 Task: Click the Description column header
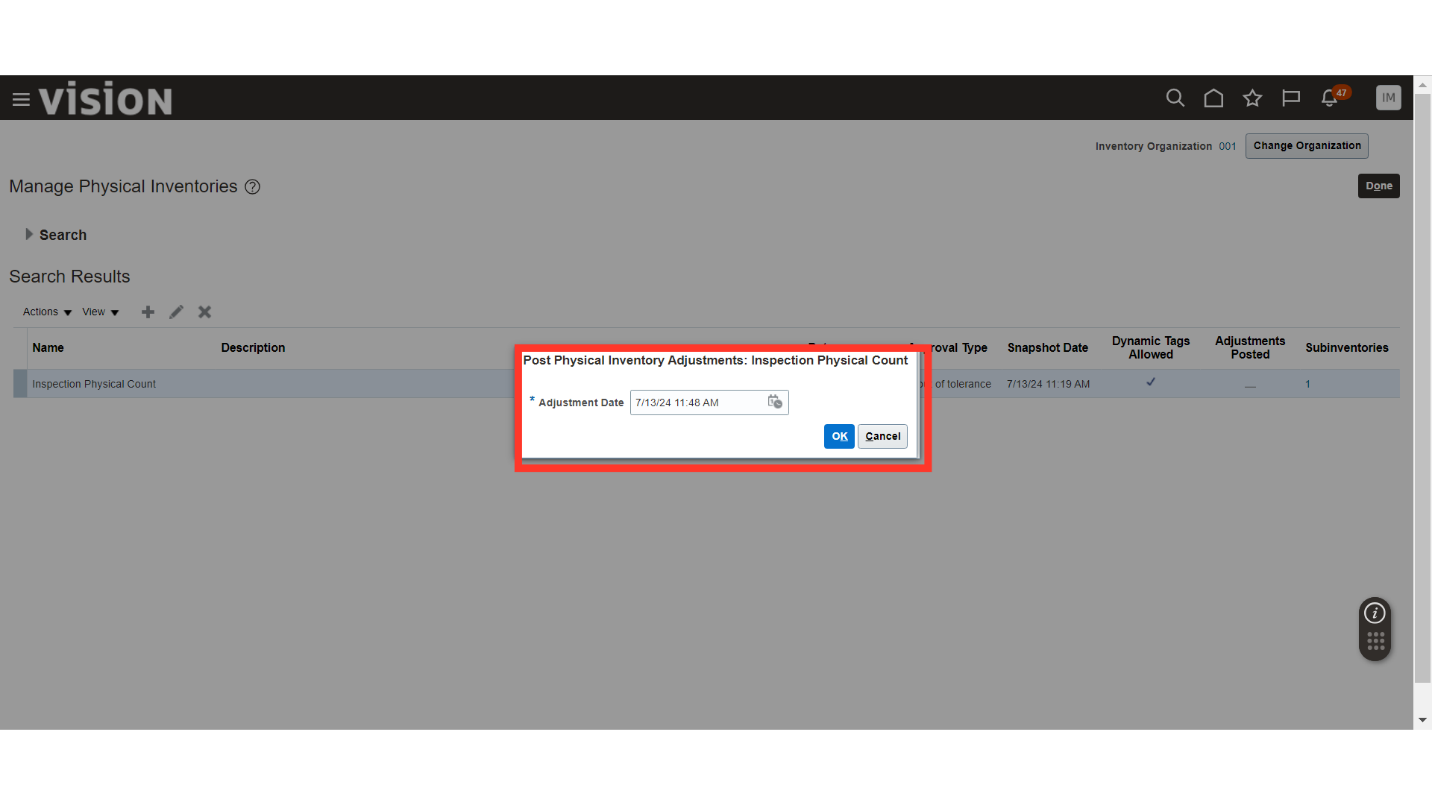point(253,348)
